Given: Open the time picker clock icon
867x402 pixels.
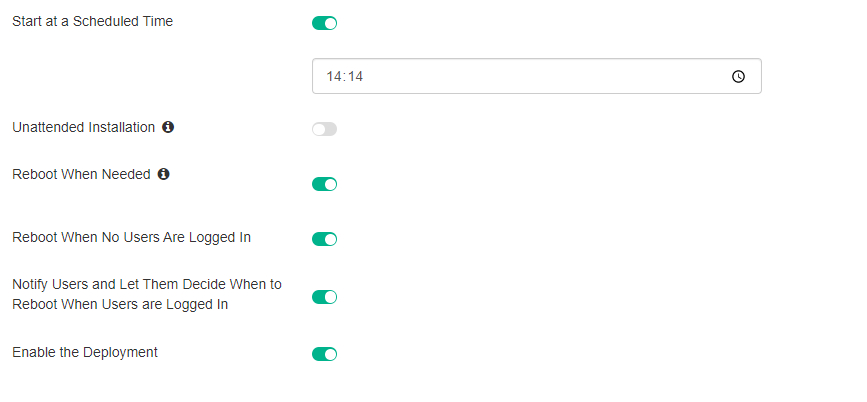Looking at the screenshot, I should click(738, 76).
